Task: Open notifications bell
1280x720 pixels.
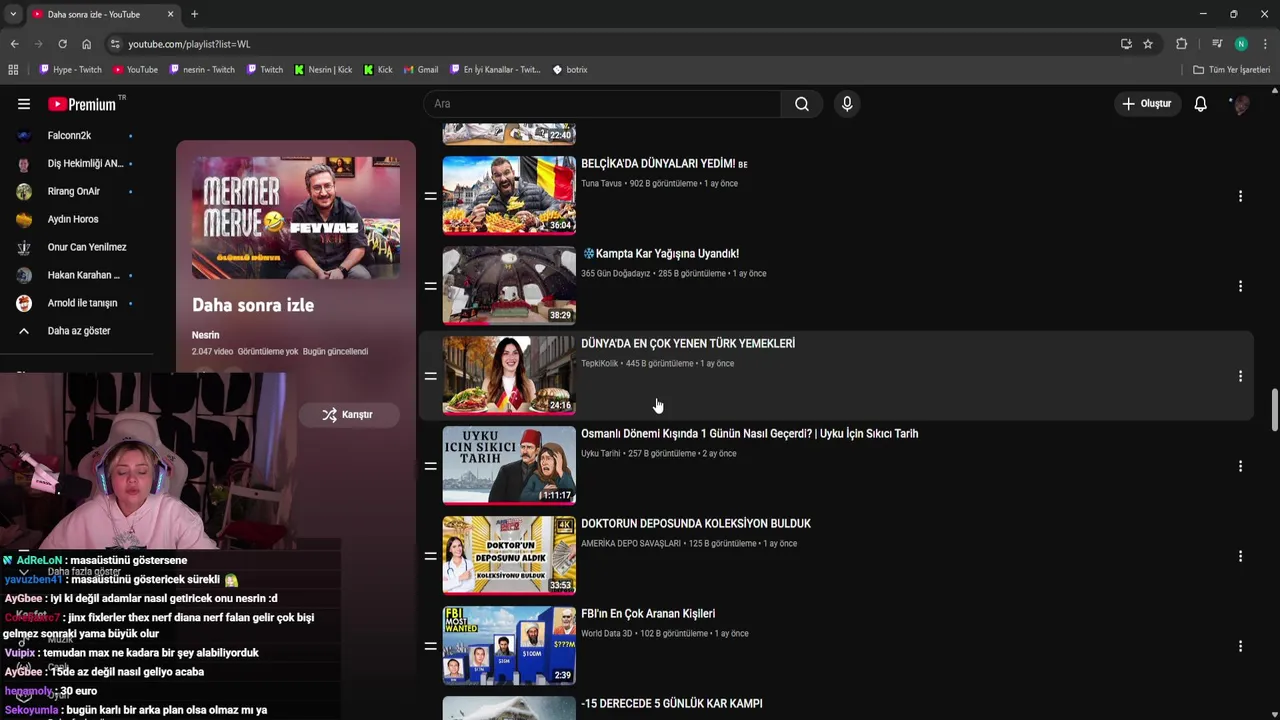Action: 1201,104
